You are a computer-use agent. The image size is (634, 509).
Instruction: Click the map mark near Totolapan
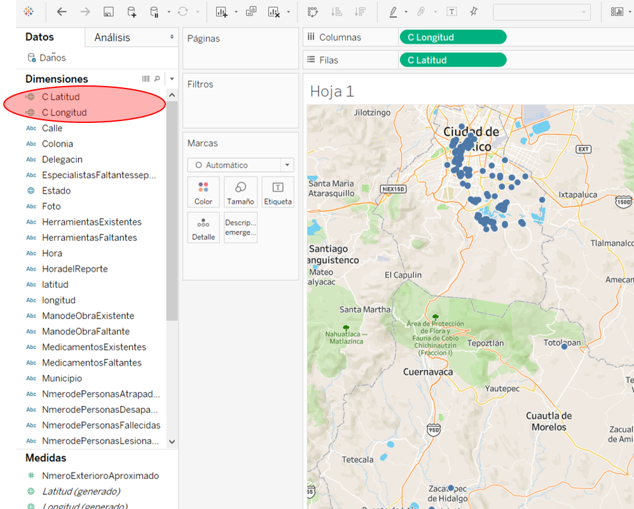click(564, 346)
